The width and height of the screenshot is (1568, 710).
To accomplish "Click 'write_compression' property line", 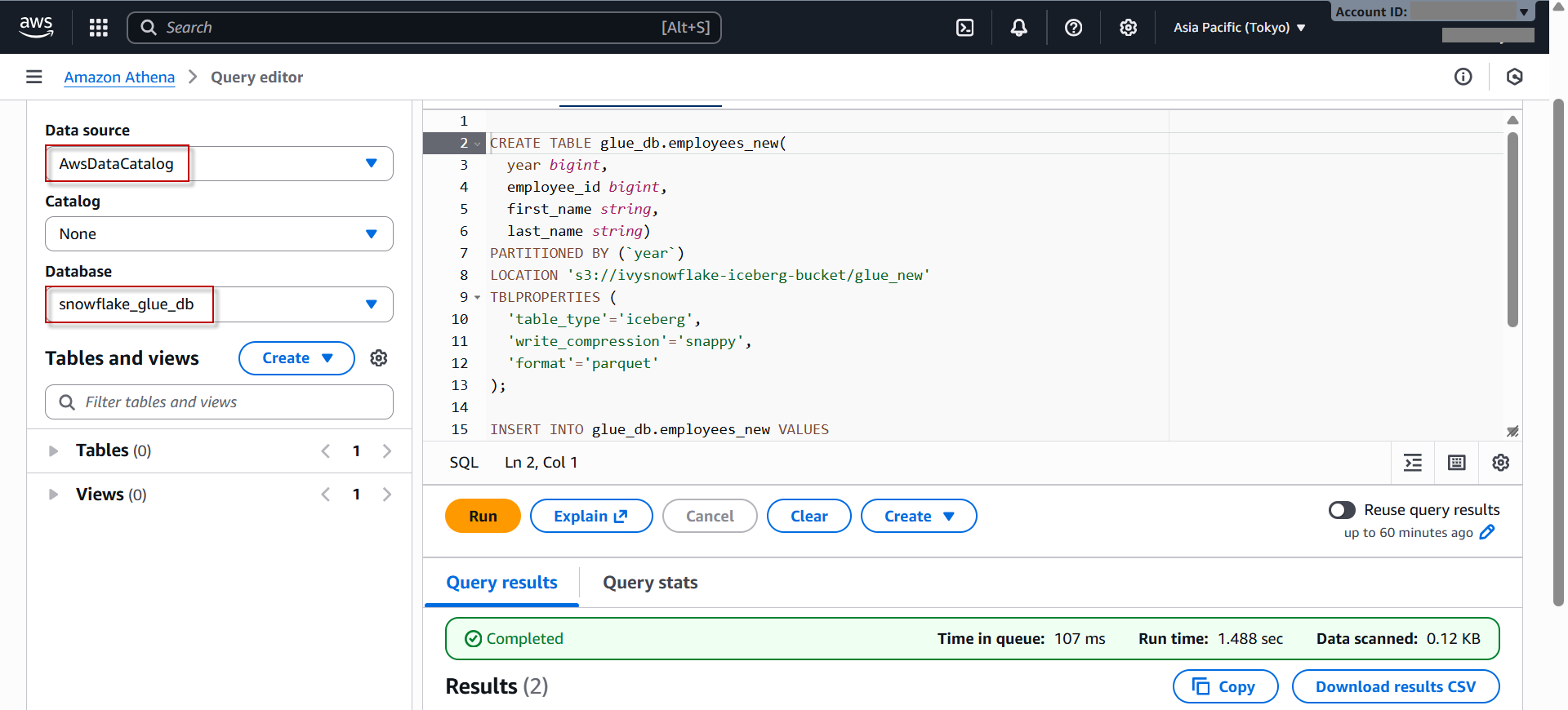I will tap(629, 341).
